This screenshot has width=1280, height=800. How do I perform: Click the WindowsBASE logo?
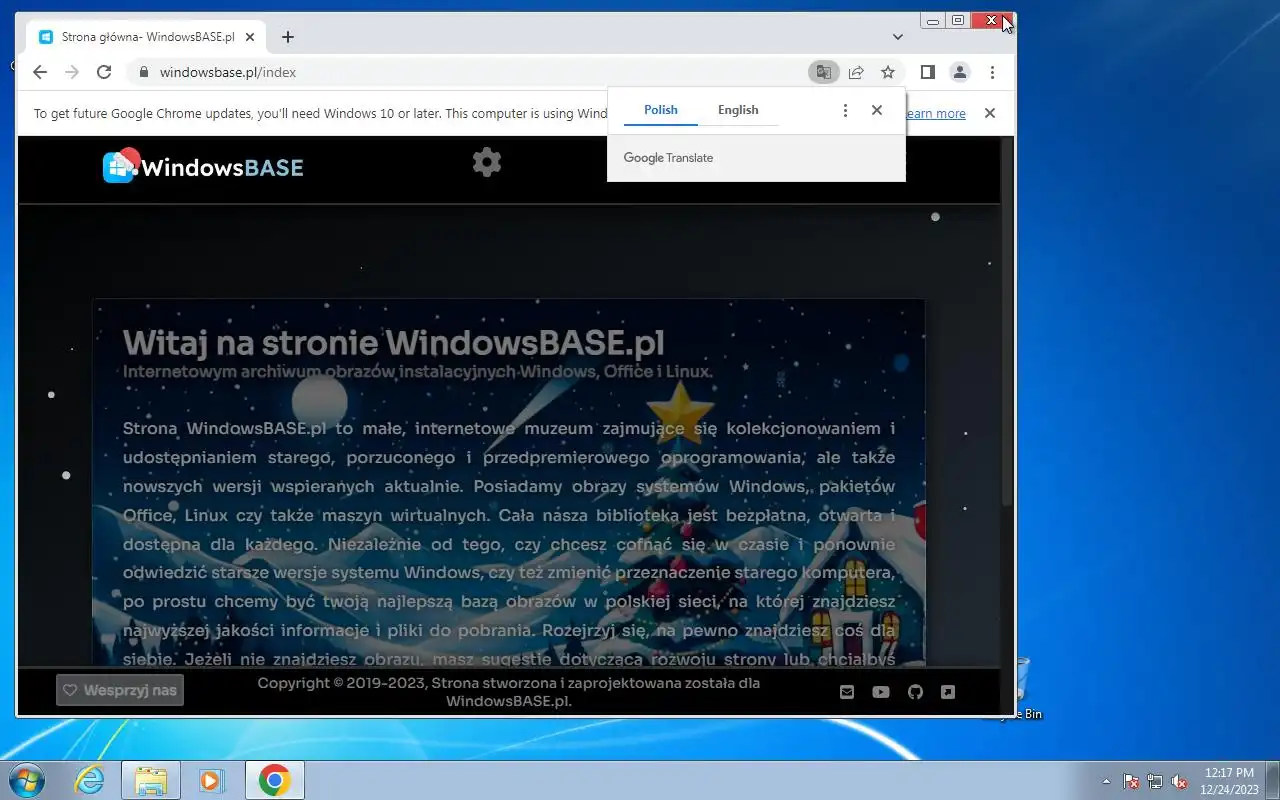tap(203, 166)
